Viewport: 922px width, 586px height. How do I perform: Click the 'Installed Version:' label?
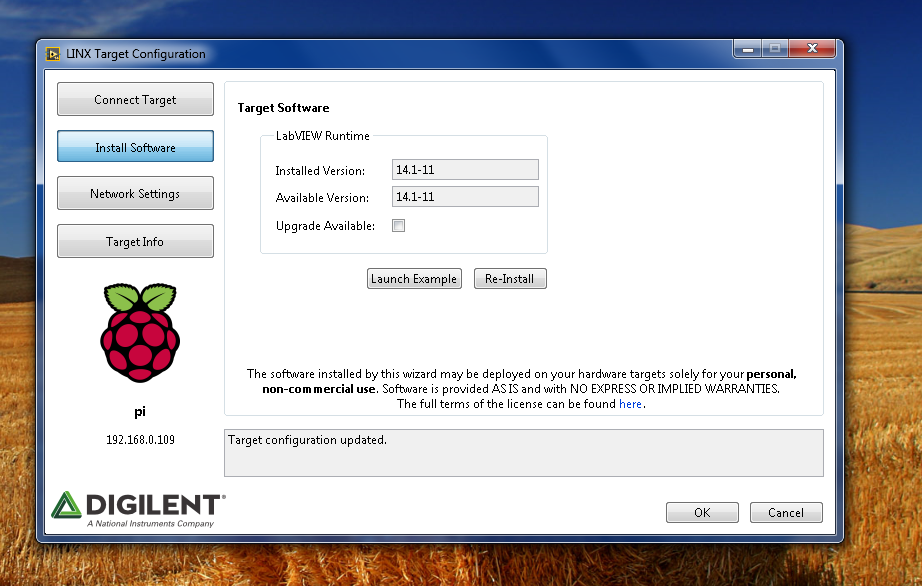(320, 170)
